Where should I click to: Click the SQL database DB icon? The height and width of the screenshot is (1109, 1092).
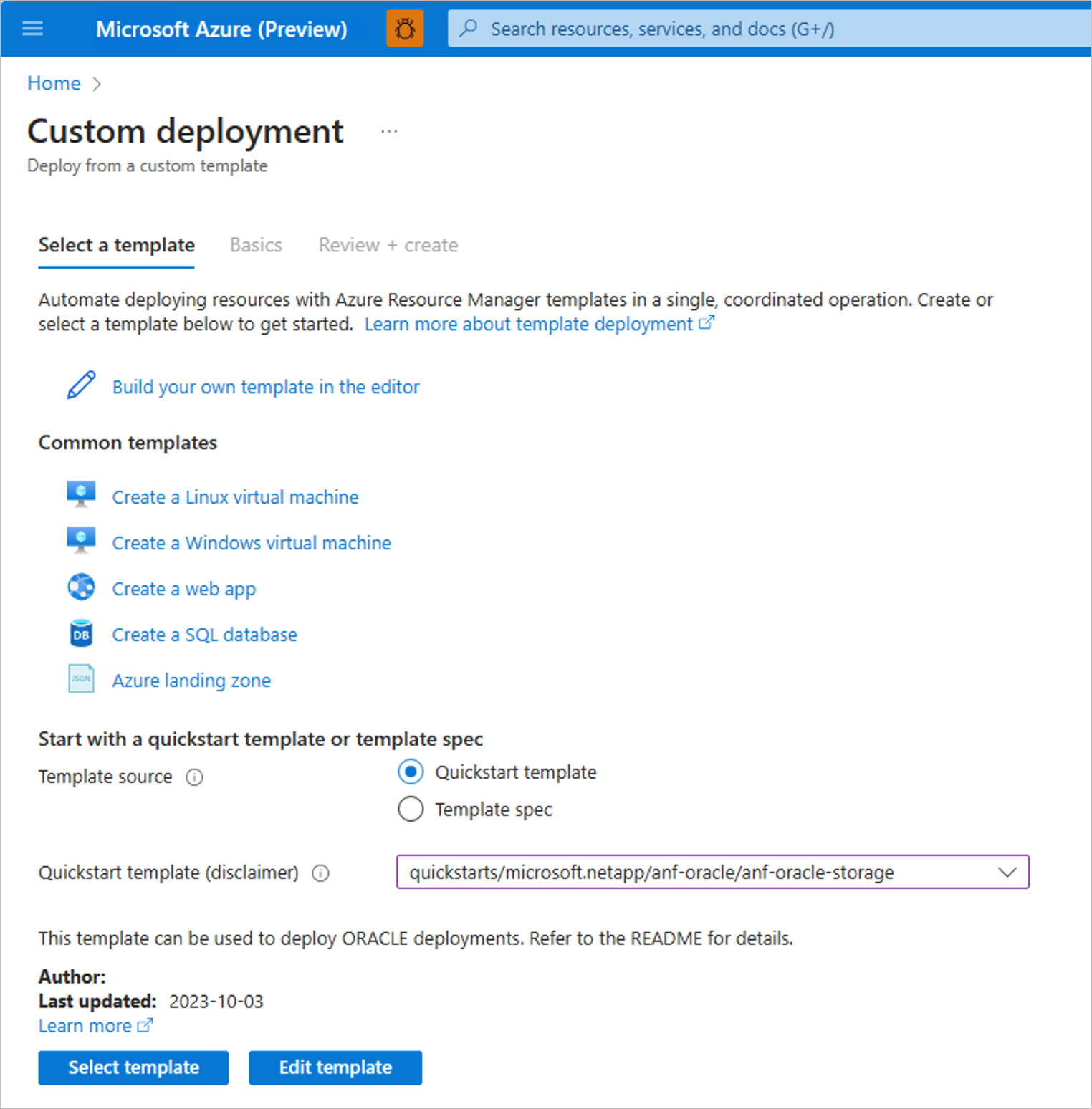pos(81,633)
